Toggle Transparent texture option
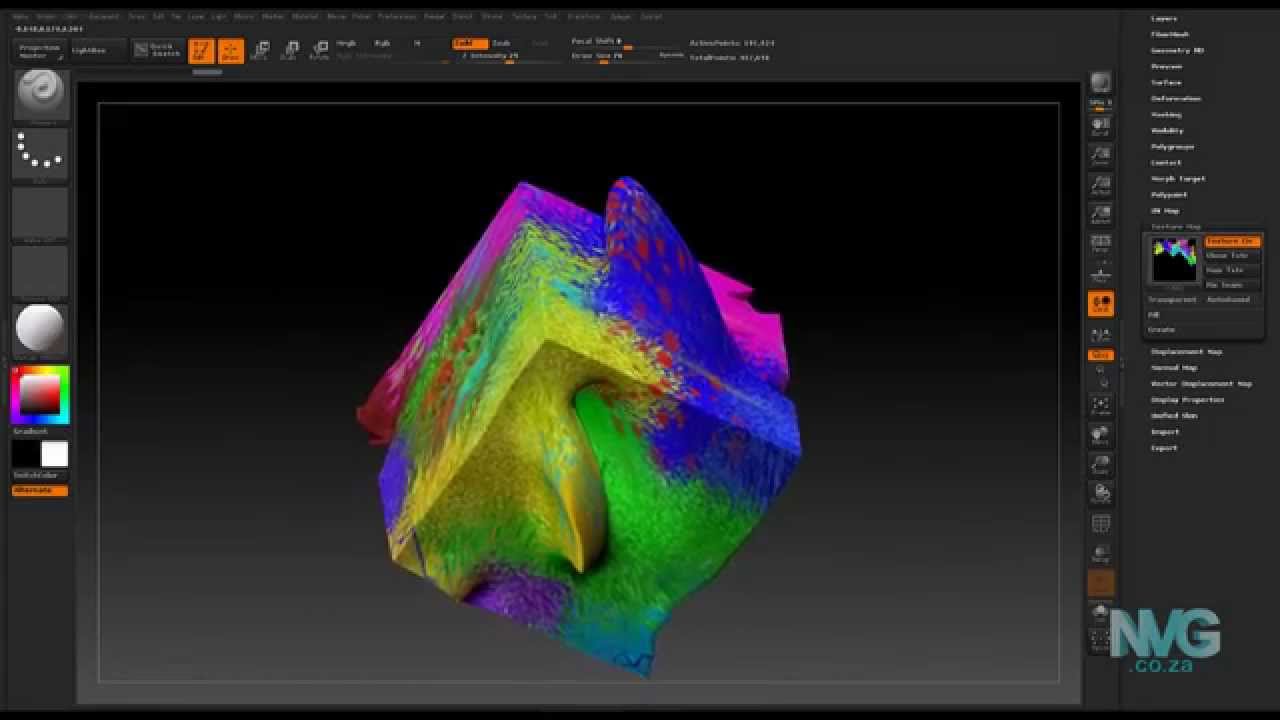Image resolution: width=1280 pixels, height=720 pixels. tap(1172, 300)
